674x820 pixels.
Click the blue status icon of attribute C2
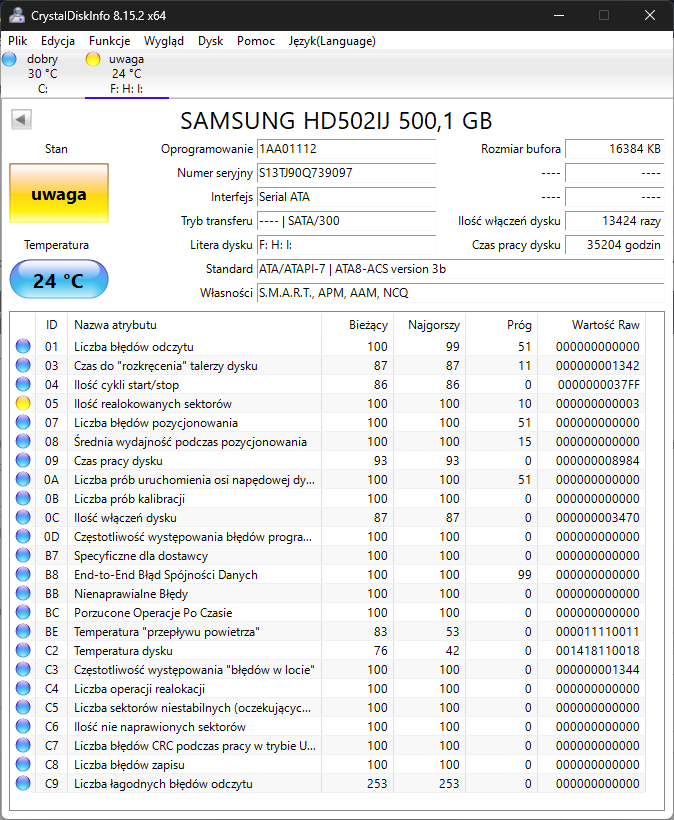(x=23, y=650)
